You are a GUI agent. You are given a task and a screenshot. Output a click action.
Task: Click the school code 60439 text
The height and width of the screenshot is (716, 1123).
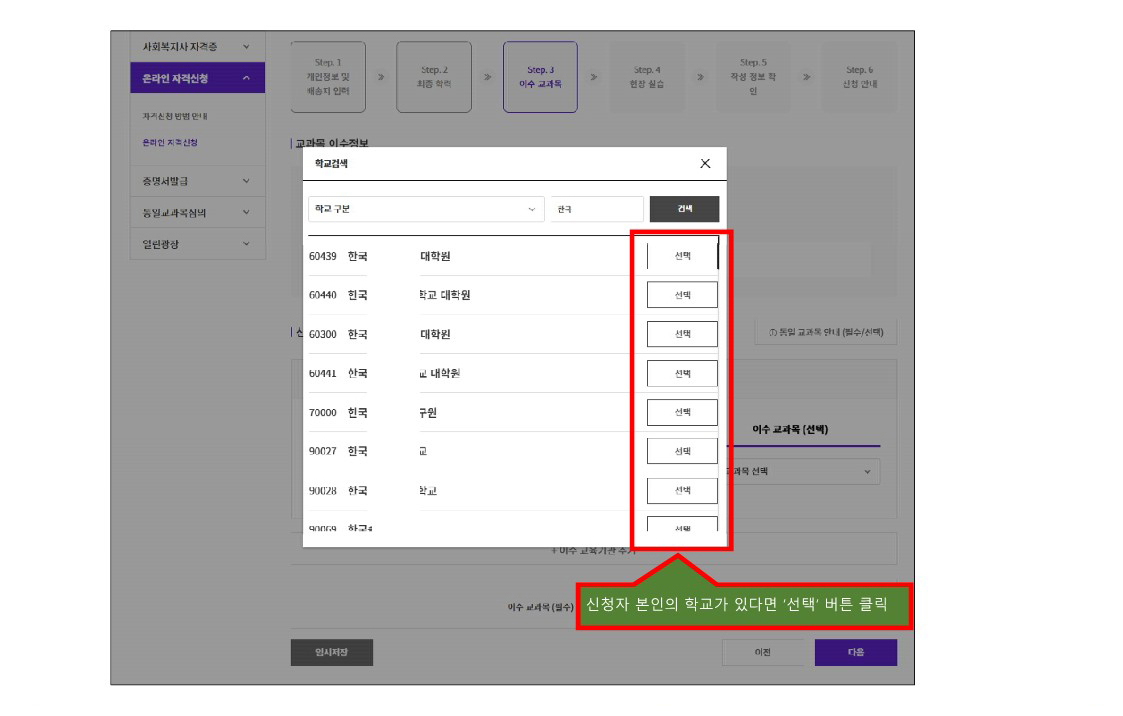[x=322, y=256]
